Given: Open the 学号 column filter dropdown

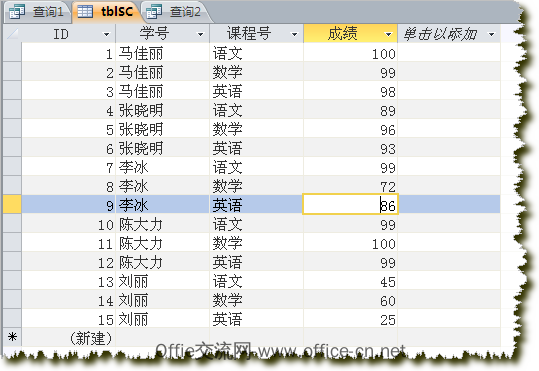Looking at the screenshot, I should pyautogui.click(x=200, y=34).
